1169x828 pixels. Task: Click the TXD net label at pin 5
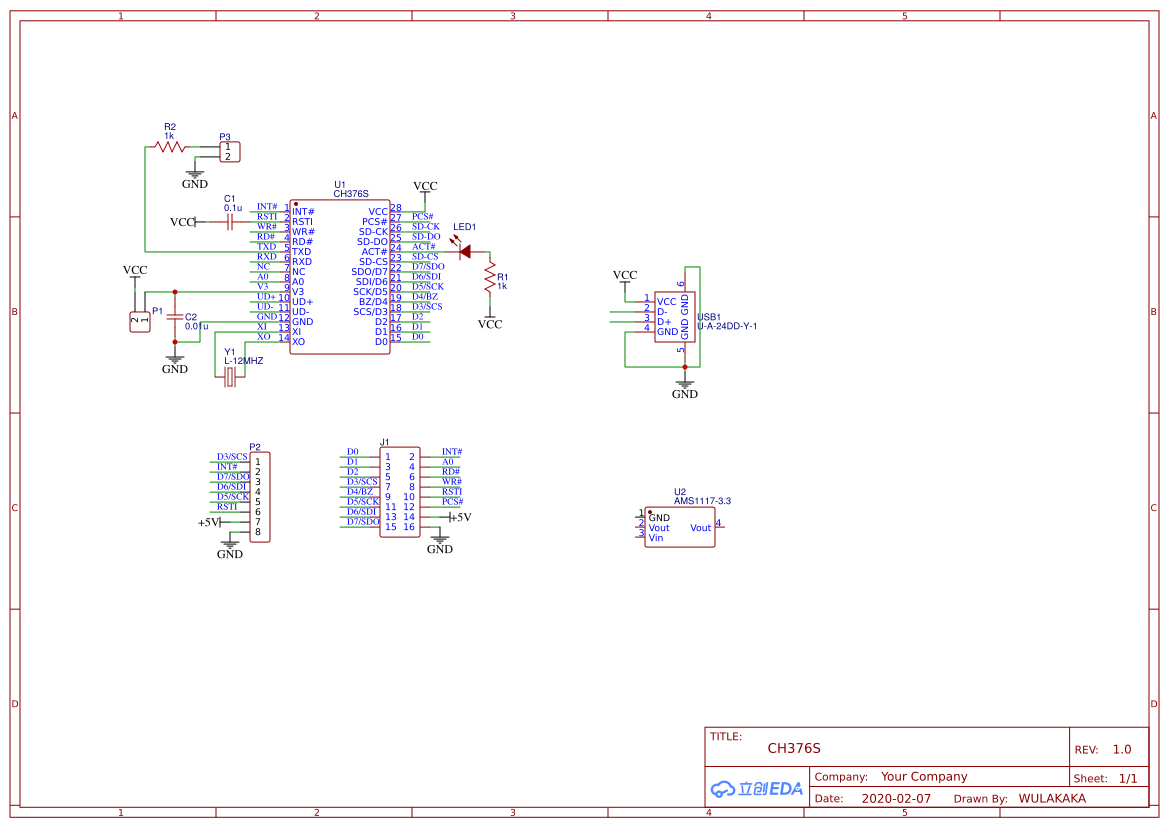[266, 247]
